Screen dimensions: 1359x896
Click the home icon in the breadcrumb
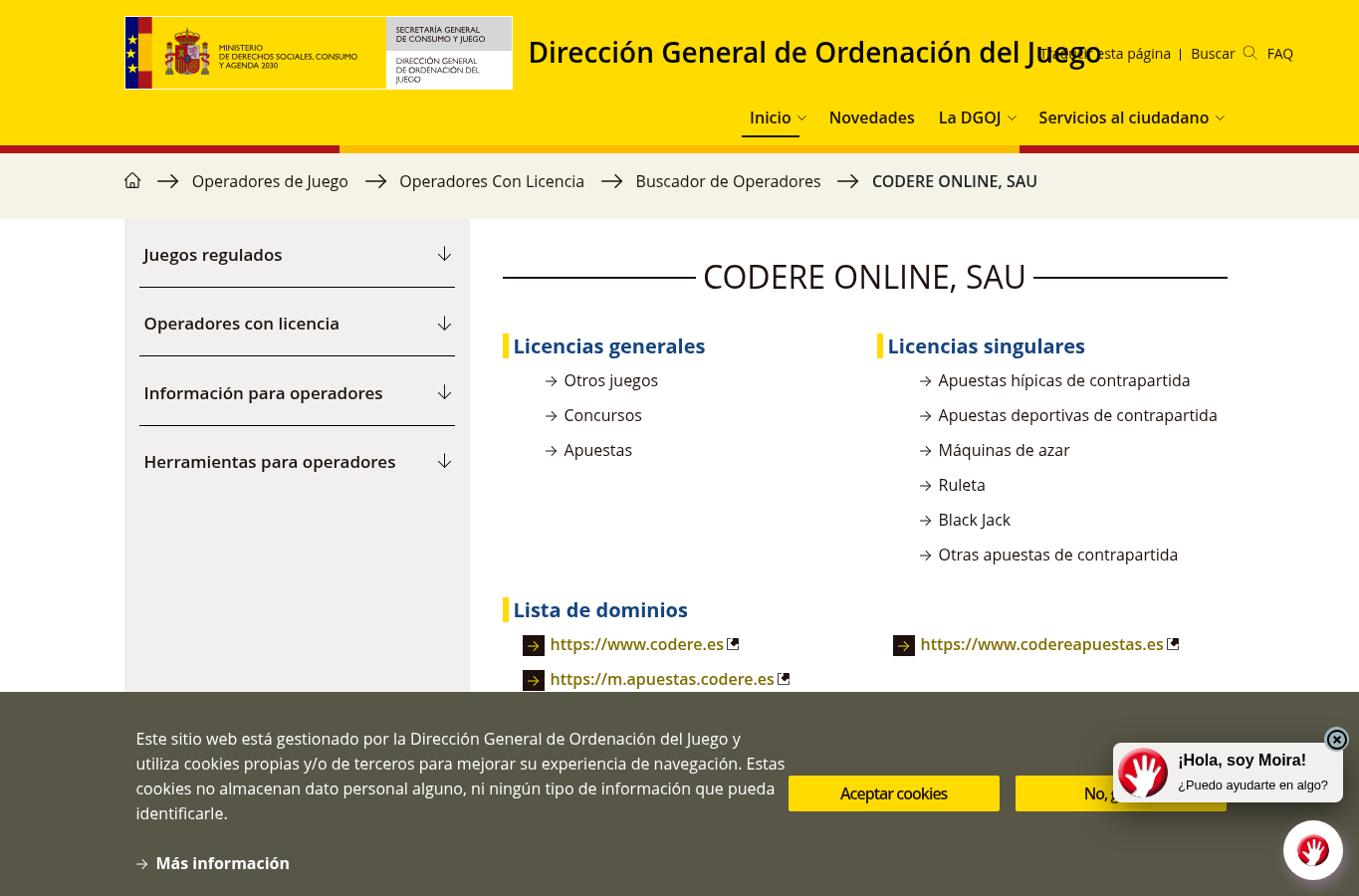click(x=132, y=181)
